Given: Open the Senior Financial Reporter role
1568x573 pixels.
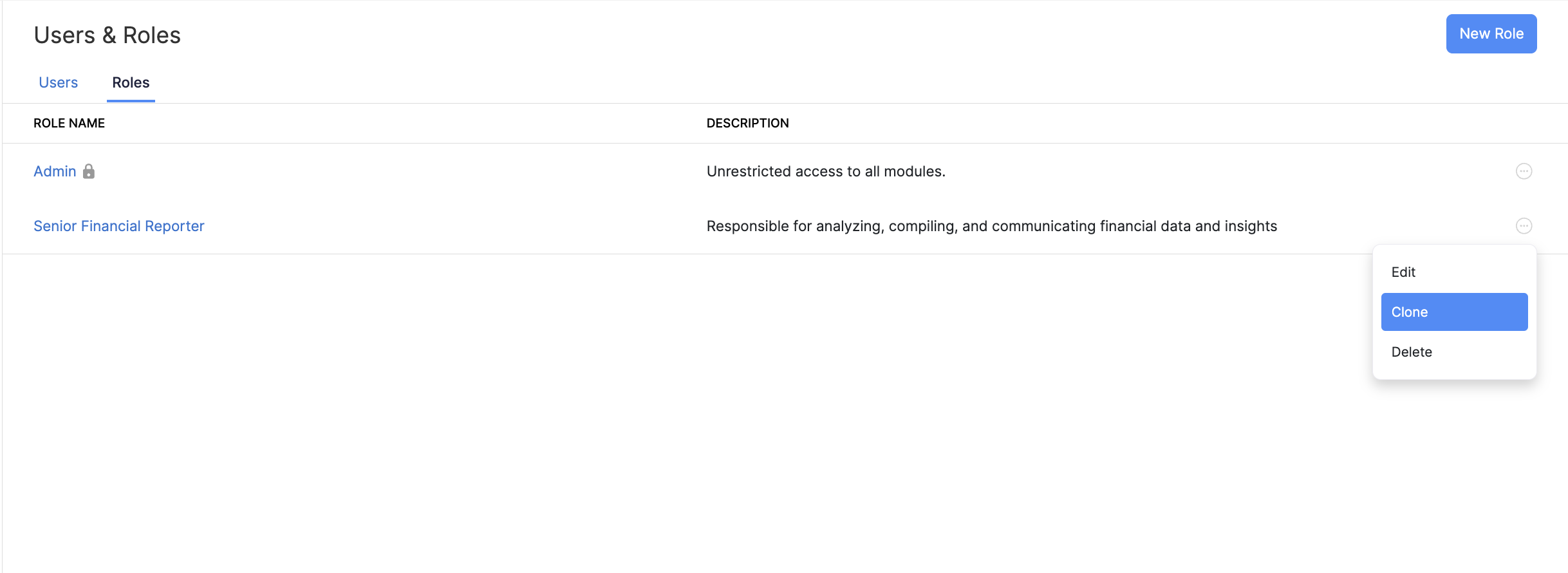Looking at the screenshot, I should (119, 226).
